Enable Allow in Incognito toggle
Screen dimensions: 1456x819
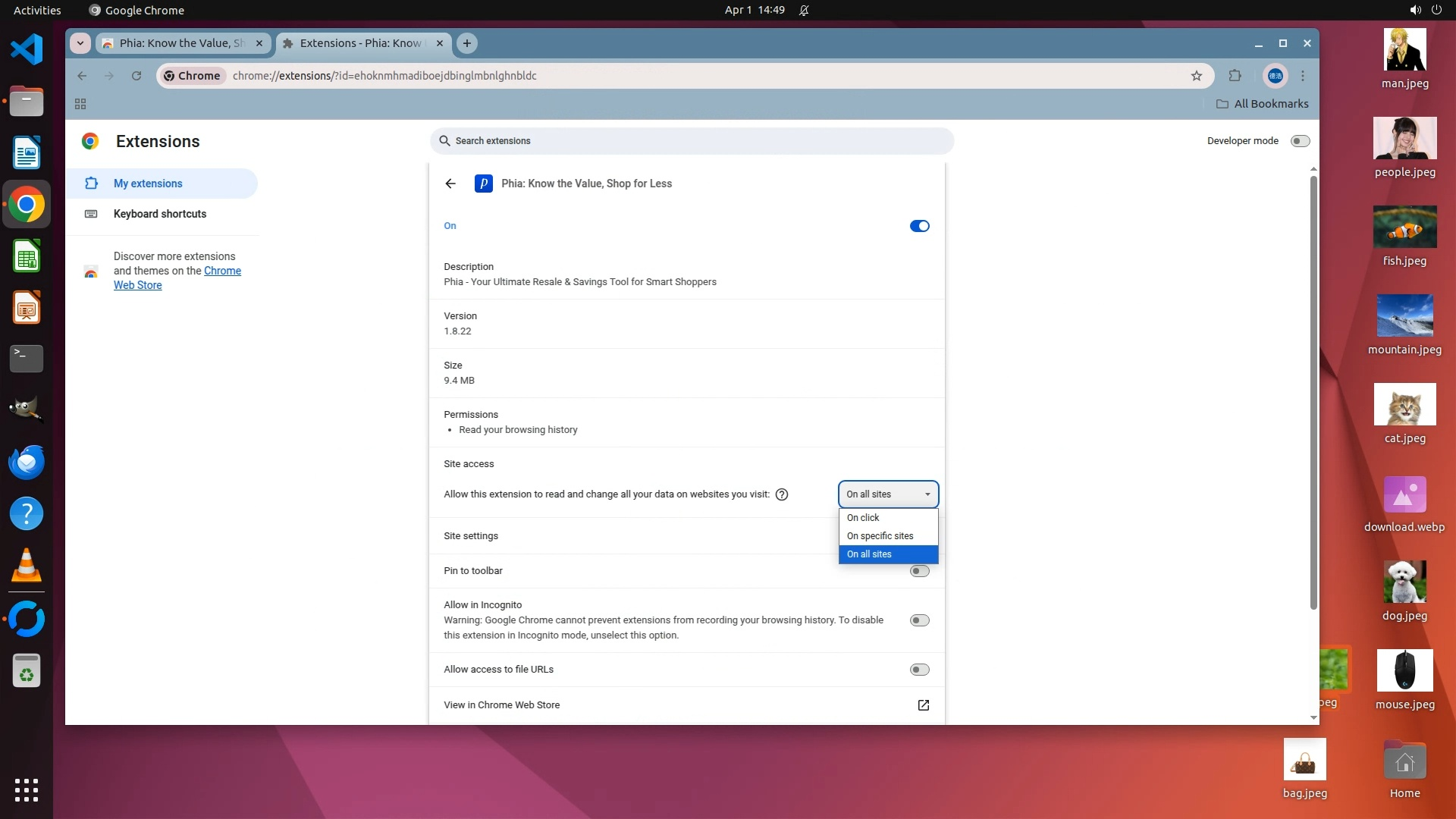[x=919, y=620]
